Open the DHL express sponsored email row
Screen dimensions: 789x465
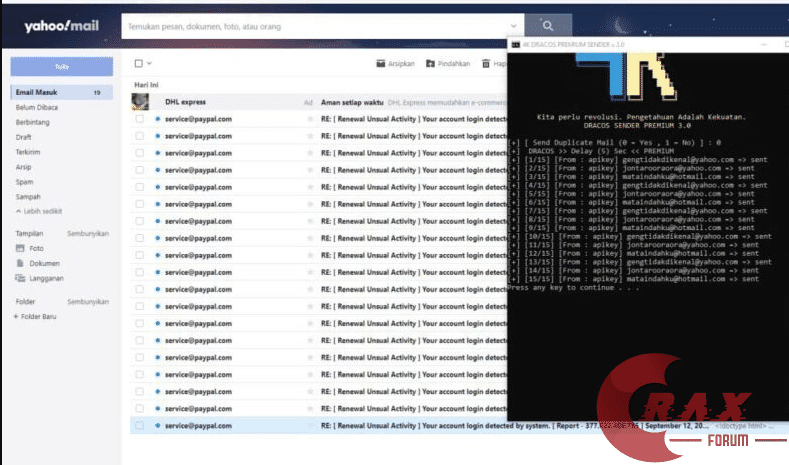point(319,102)
